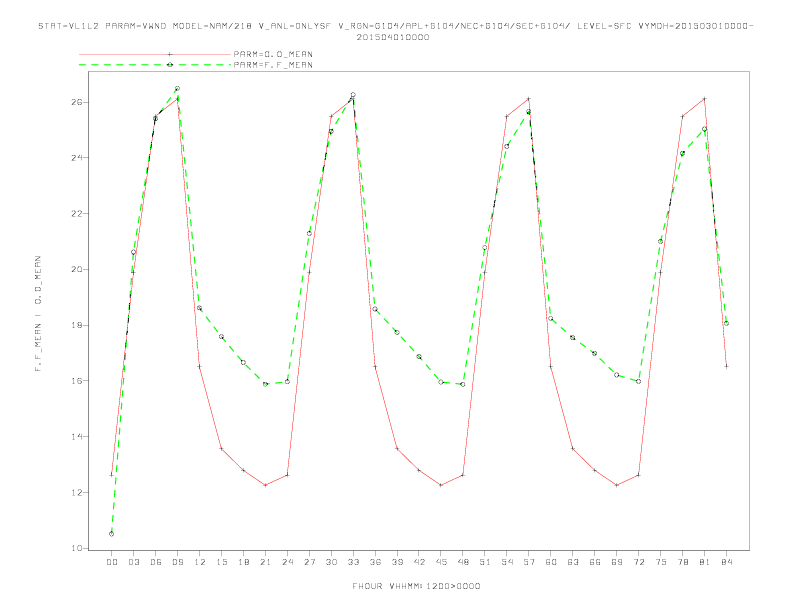
Task: Click y-axis tick label 24
Action: tap(77, 158)
